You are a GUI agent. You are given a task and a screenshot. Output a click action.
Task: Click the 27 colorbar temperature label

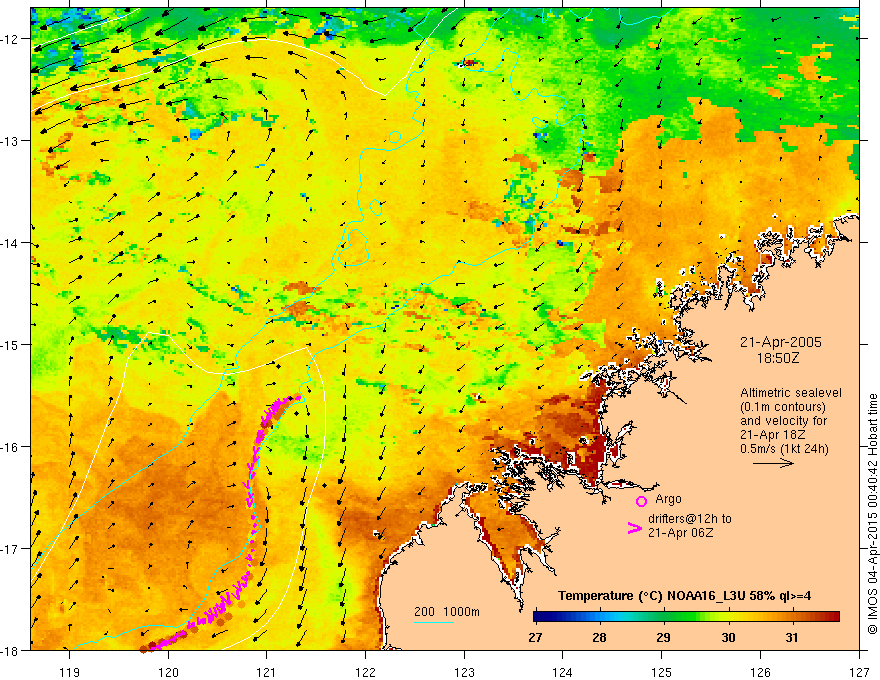(535, 637)
